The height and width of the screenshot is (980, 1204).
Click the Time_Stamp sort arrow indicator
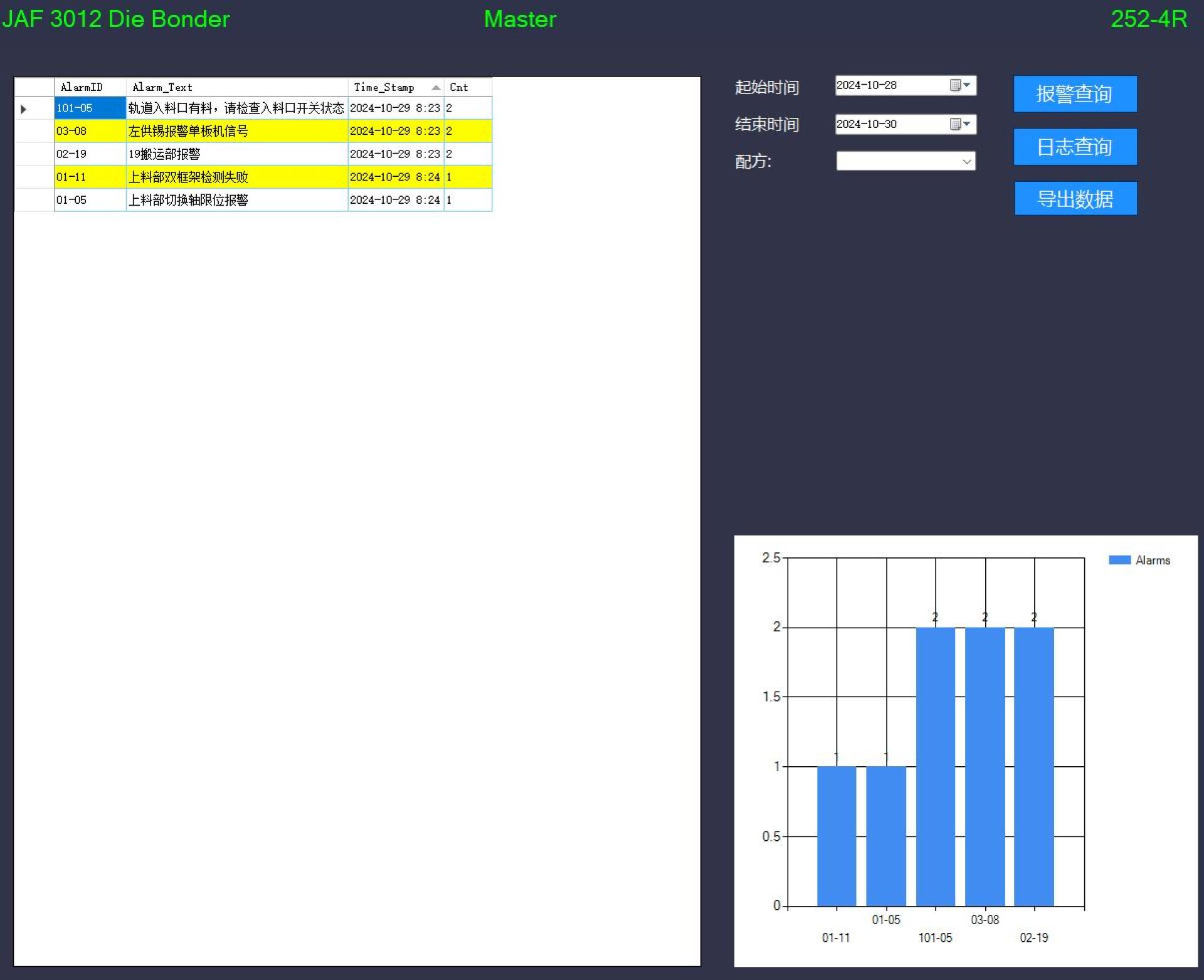pyautogui.click(x=436, y=87)
